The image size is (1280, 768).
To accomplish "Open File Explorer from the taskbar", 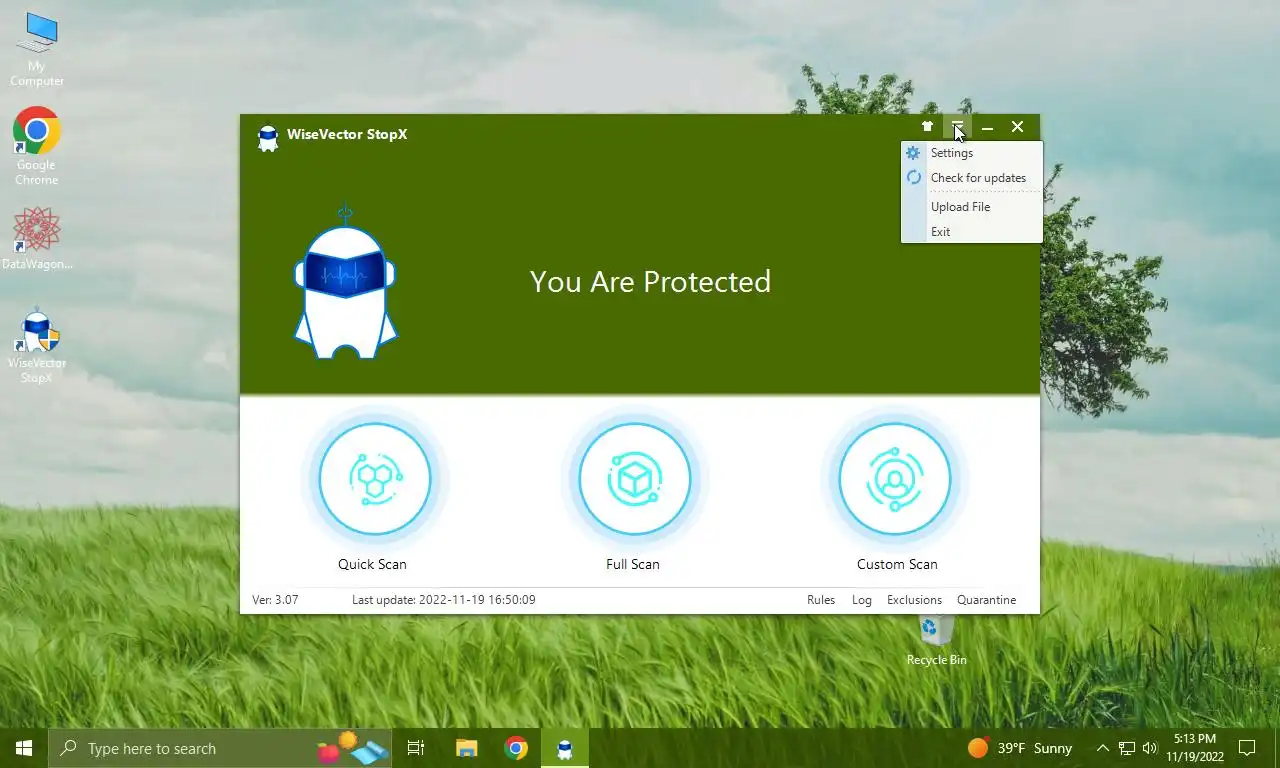I will coord(467,748).
